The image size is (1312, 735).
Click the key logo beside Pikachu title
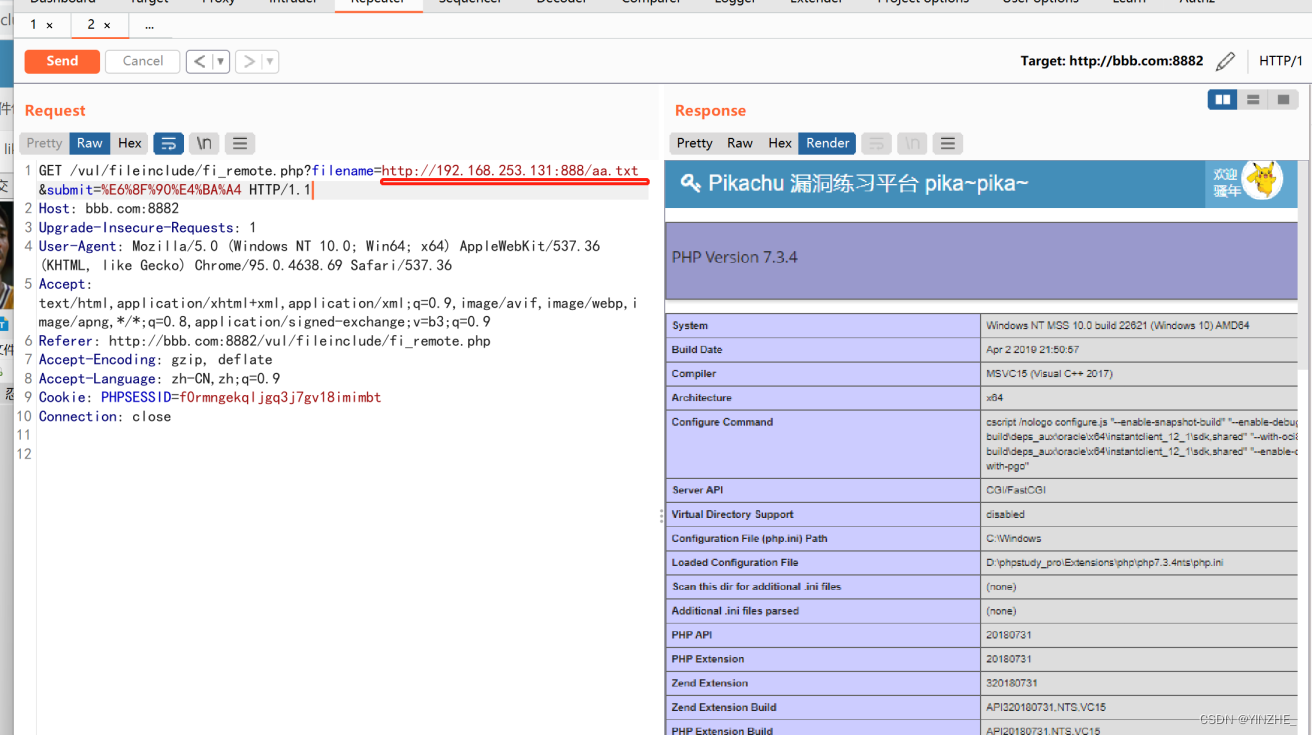(690, 183)
